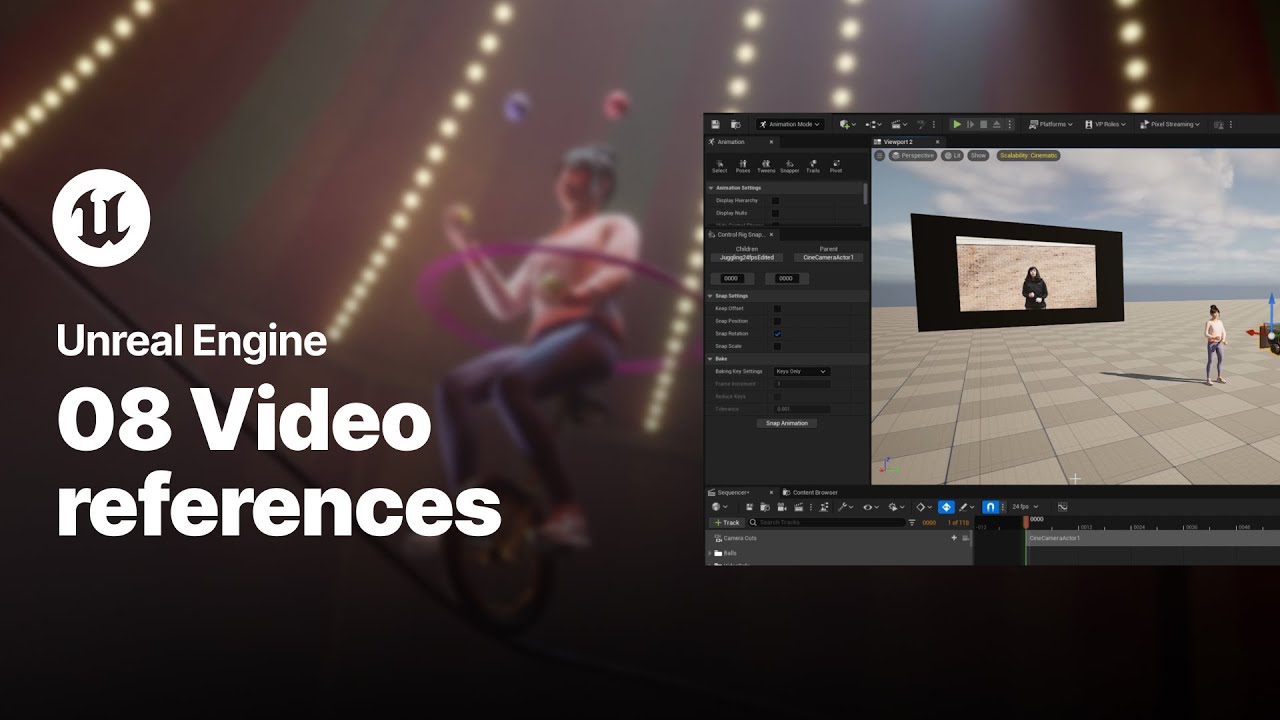Click the Browse content icon next to Save
Image resolution: width=1280 pixels, height=720 pixels.
(736, 124)
